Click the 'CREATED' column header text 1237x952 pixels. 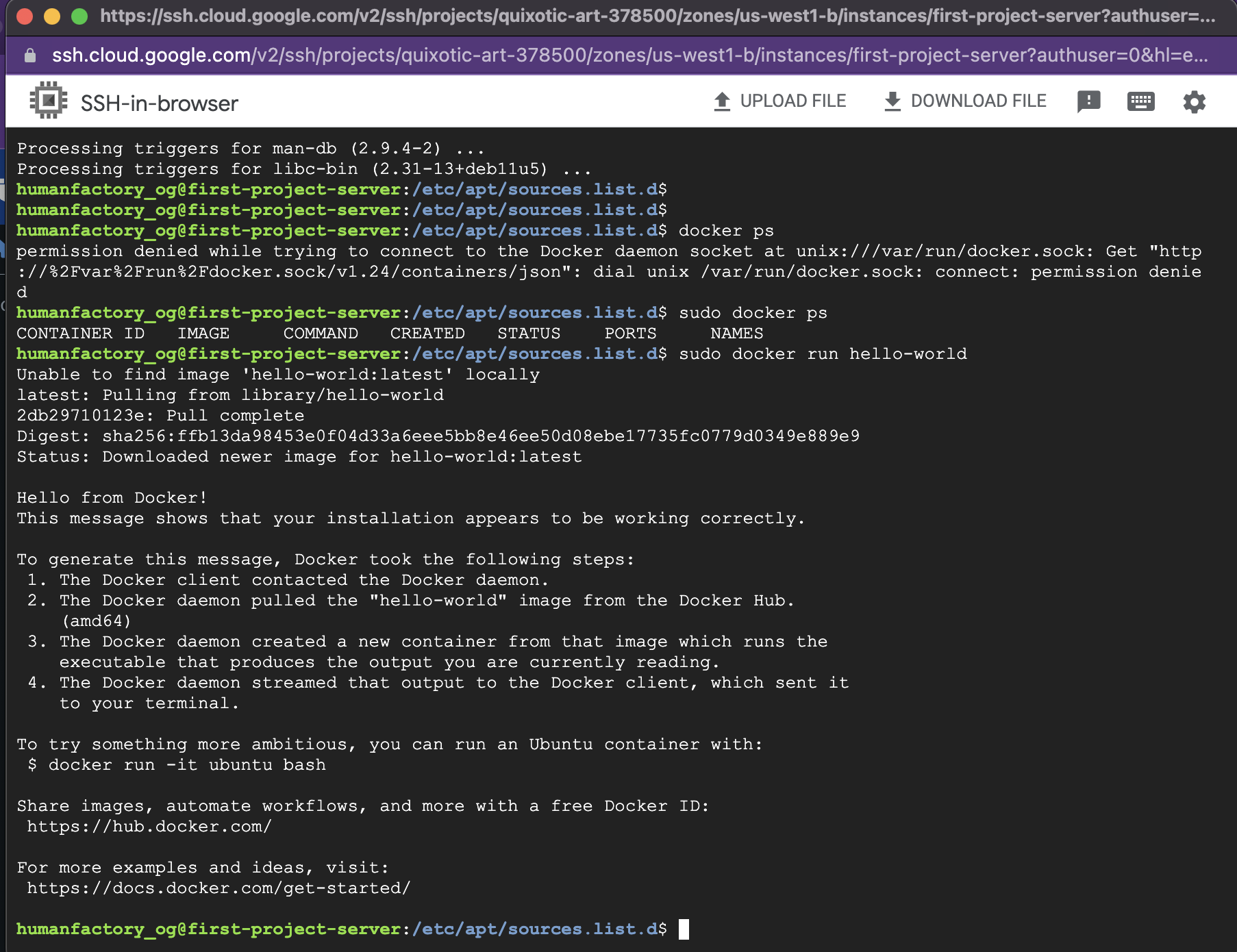click(427, 334)
